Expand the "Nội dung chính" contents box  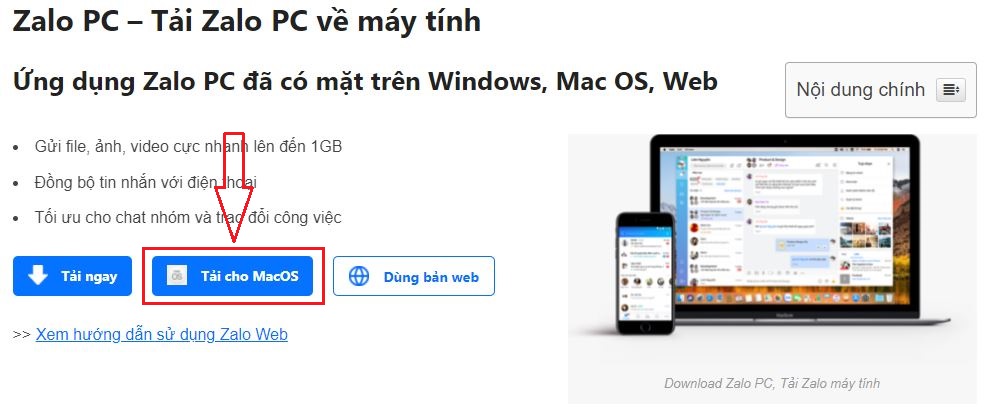(x=881, y=90)
